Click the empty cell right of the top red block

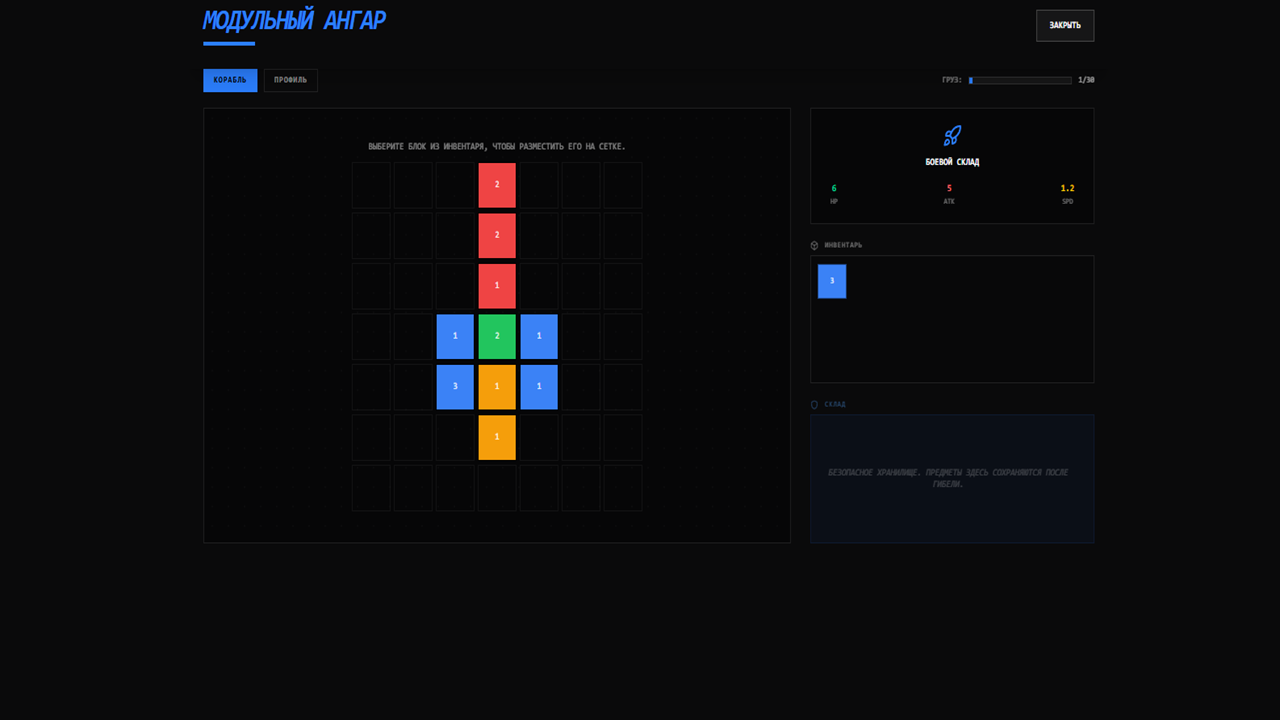click(539, 185)
